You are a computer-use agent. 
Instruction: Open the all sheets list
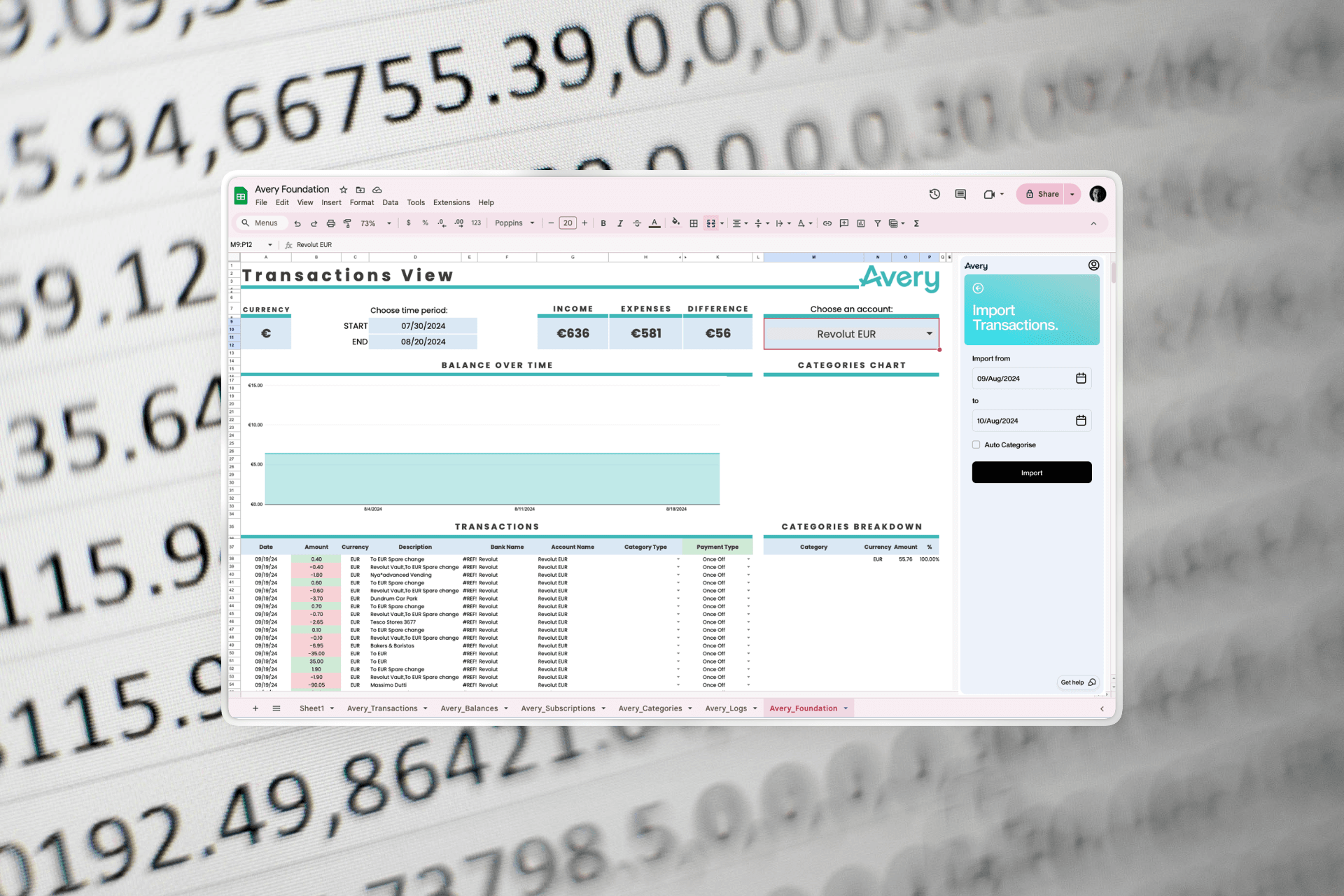[x=276, y=708]
